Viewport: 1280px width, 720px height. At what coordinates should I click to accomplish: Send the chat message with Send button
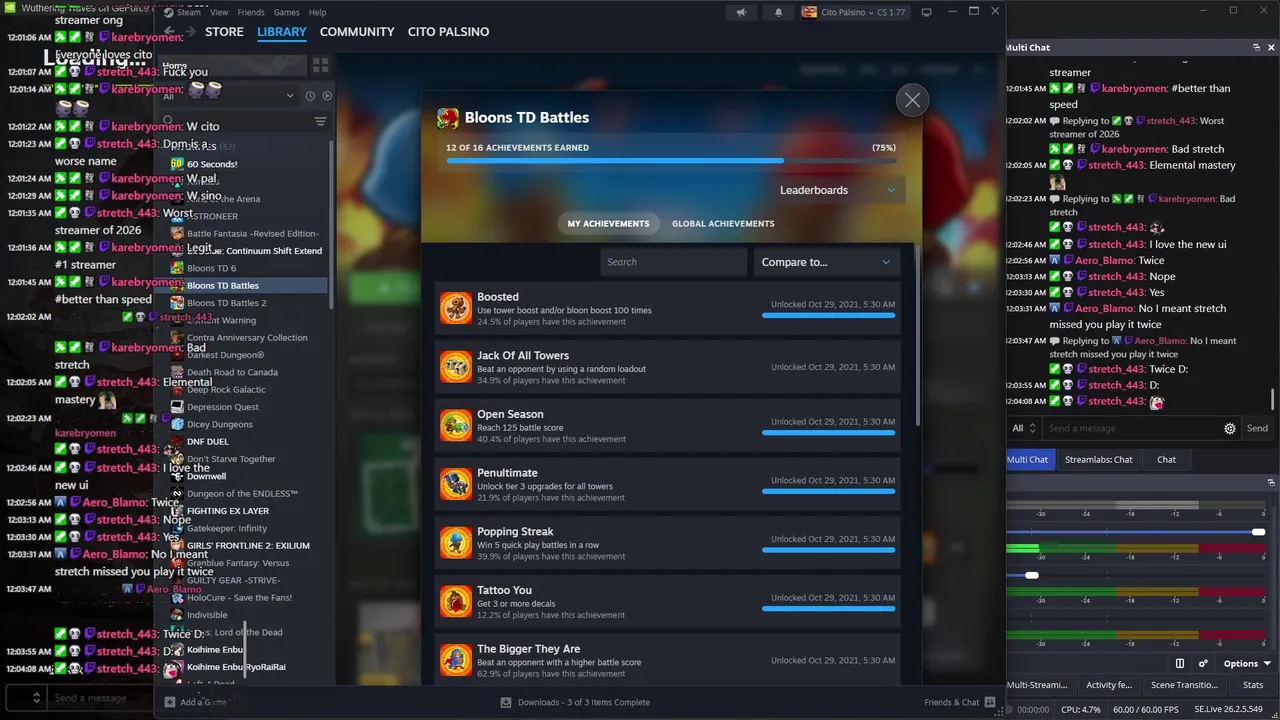pos(1257,428)
